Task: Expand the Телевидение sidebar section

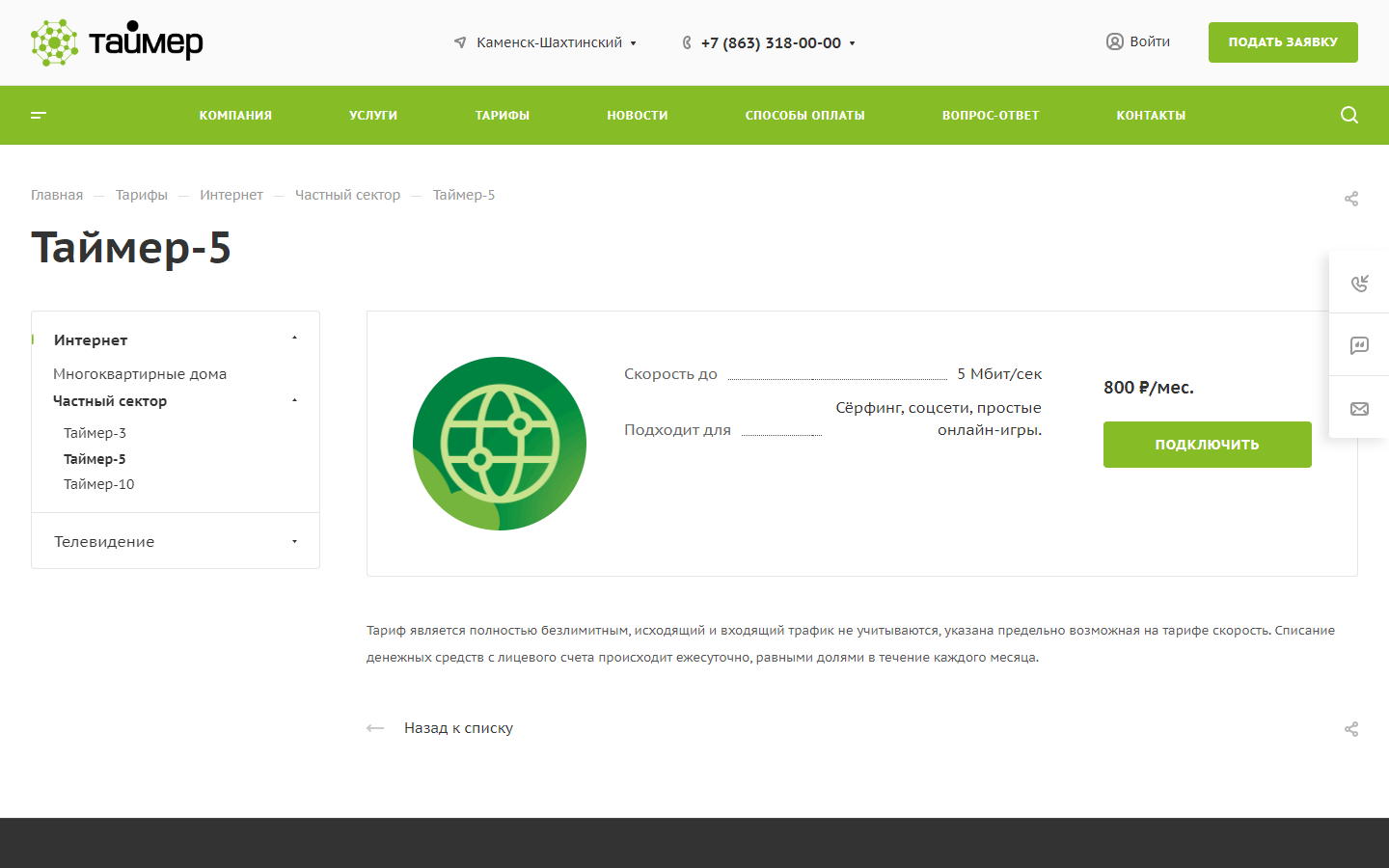Action: tap(294, 542)
